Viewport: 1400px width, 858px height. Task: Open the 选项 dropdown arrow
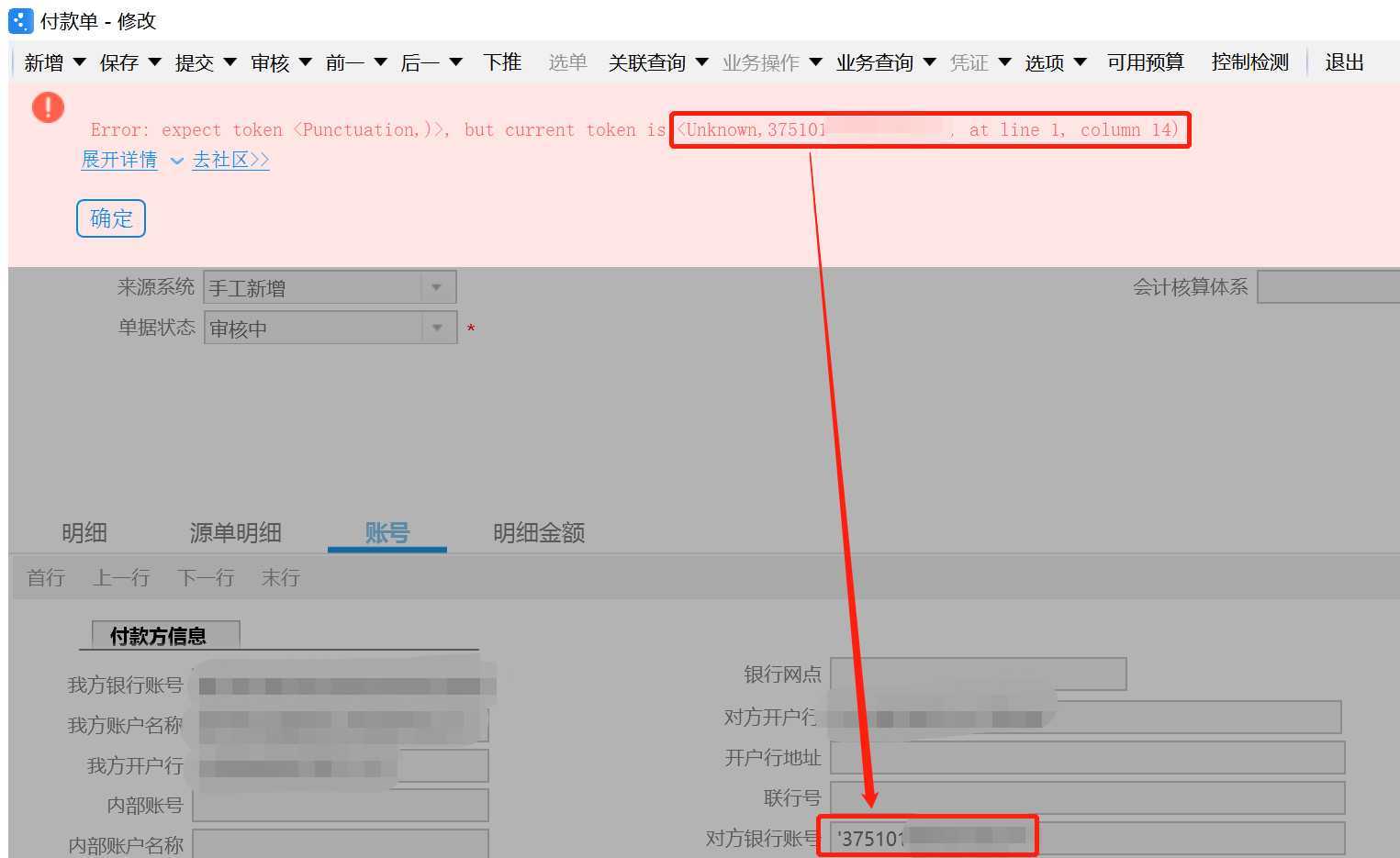click(x=1080, y=62)
